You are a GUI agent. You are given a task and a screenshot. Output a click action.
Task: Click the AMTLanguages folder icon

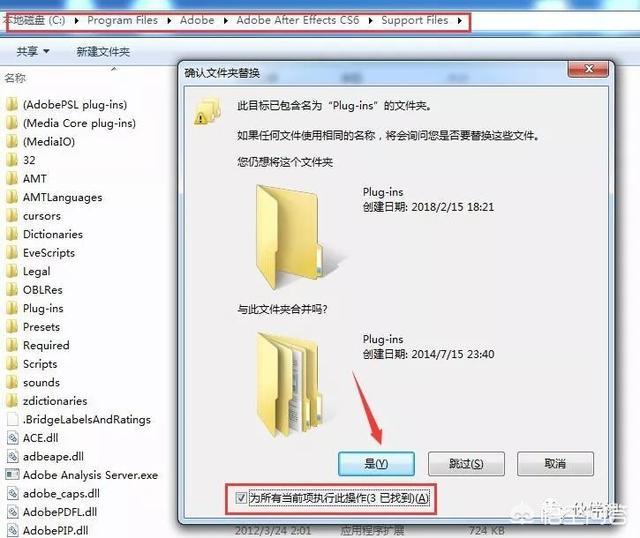pos(12,197)
